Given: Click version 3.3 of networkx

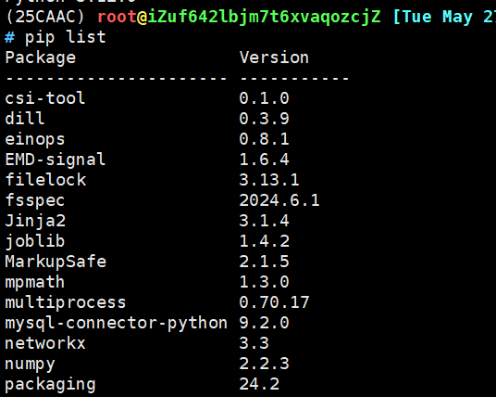Looking at the screenshot, I should click(x=254, y=343).
